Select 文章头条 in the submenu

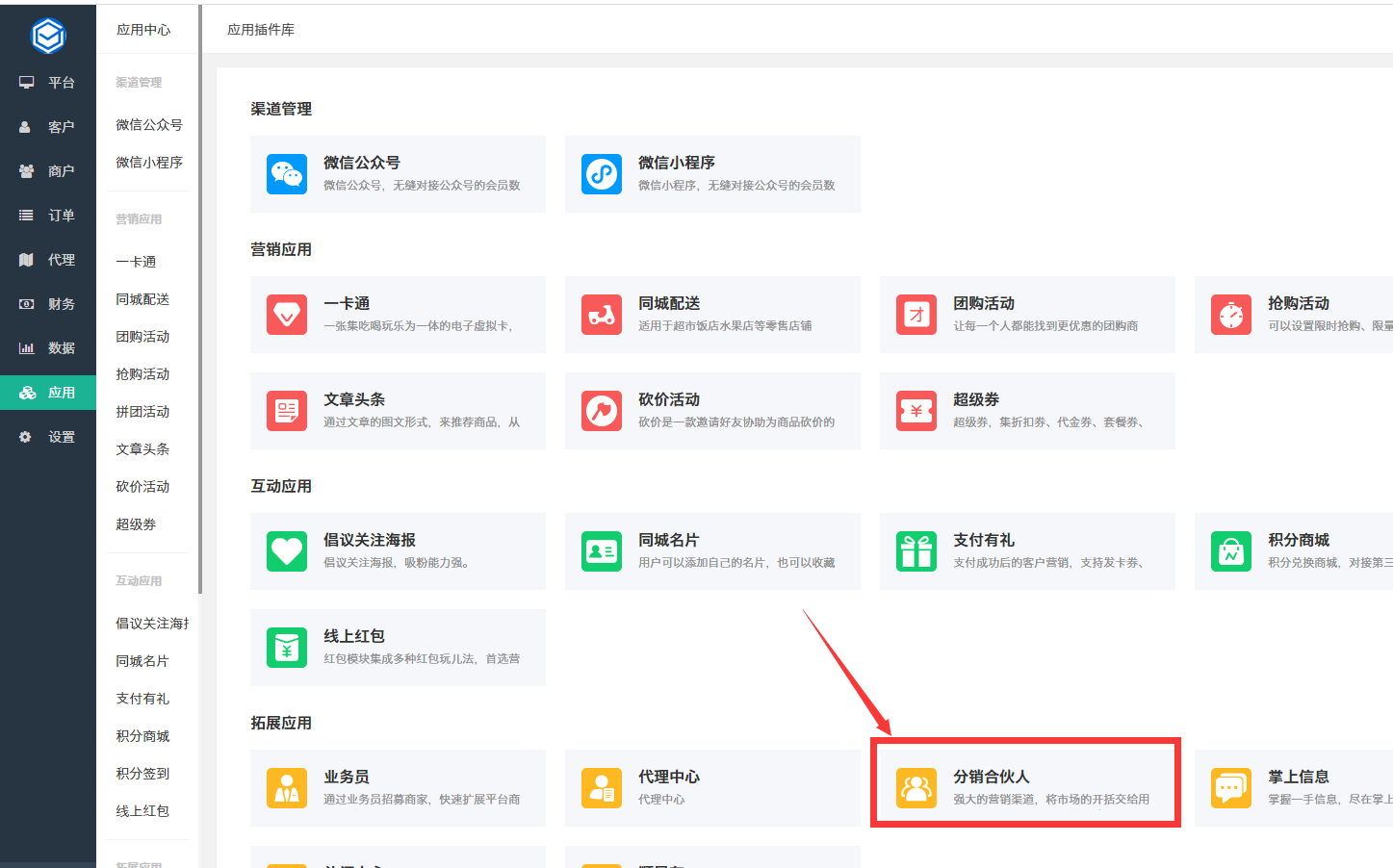(x=142, y=449)
